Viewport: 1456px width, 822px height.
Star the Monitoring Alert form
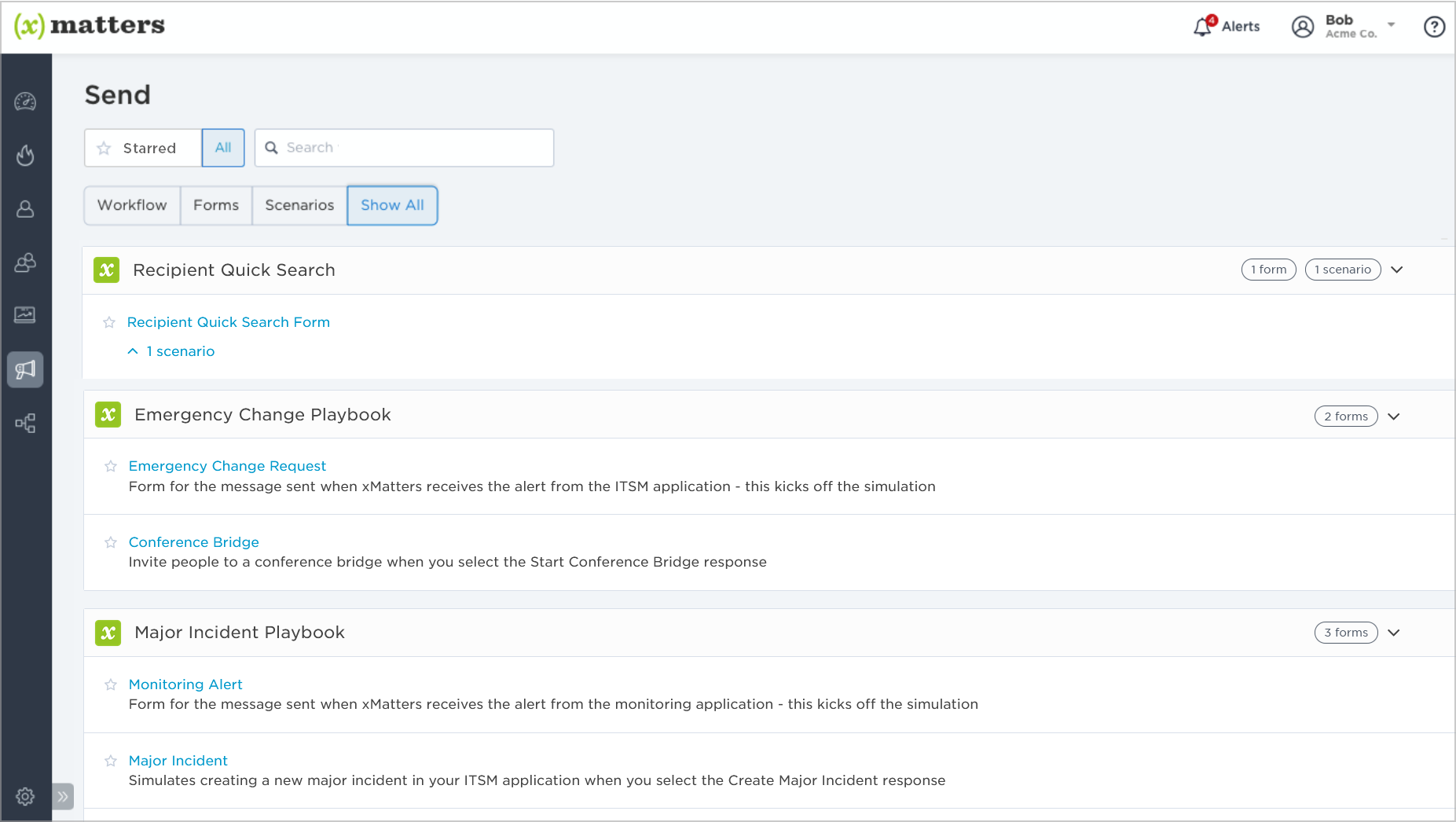point(111,684)
